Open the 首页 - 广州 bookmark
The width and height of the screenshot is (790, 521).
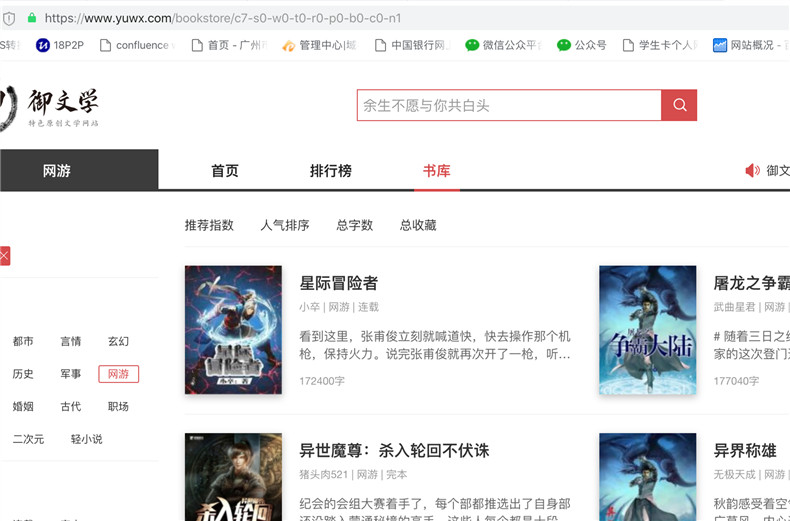click(229, 45)
